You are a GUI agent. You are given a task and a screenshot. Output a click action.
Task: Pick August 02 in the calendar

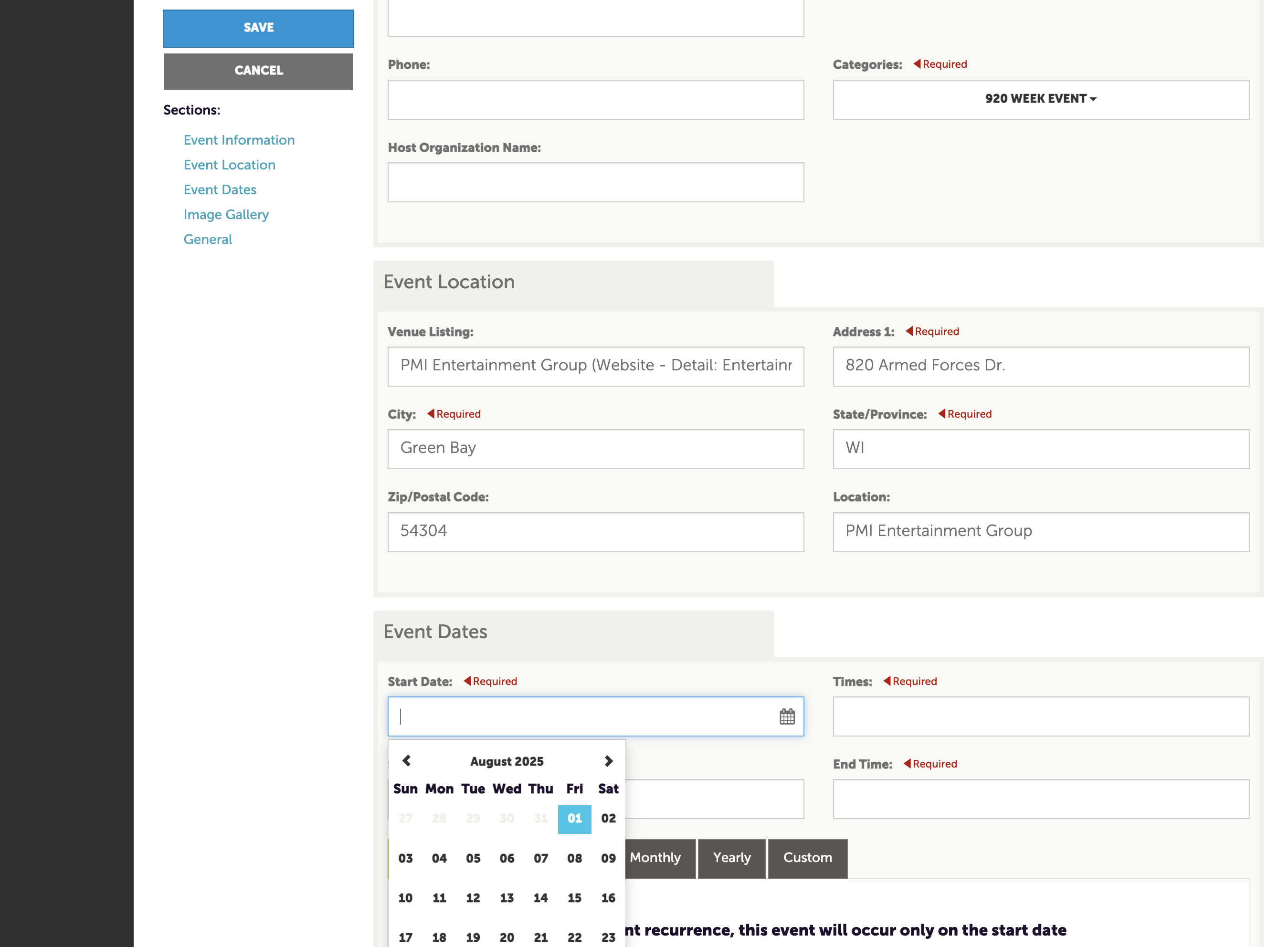coord(608,819)
